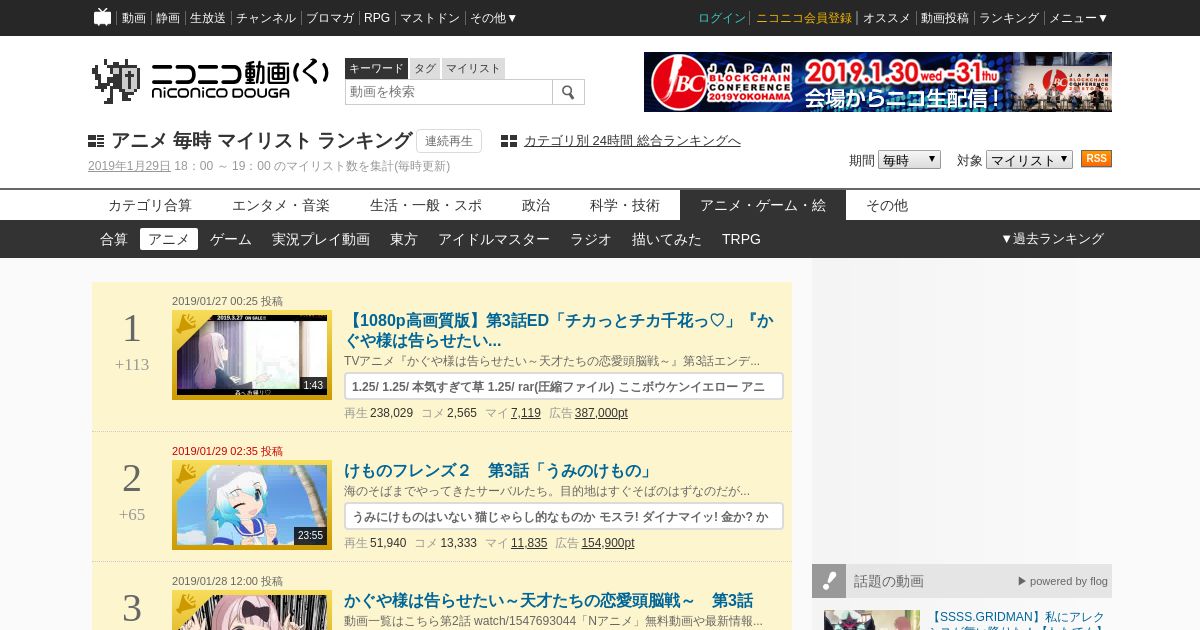The height and width of the screenshot is (630, 1200).
Task: Select the アニメ subcategory
Action: 169,239
